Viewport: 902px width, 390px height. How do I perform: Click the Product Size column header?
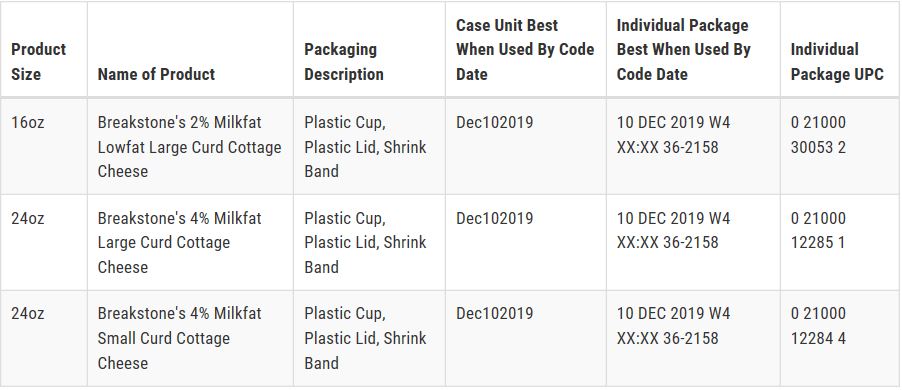39,62
